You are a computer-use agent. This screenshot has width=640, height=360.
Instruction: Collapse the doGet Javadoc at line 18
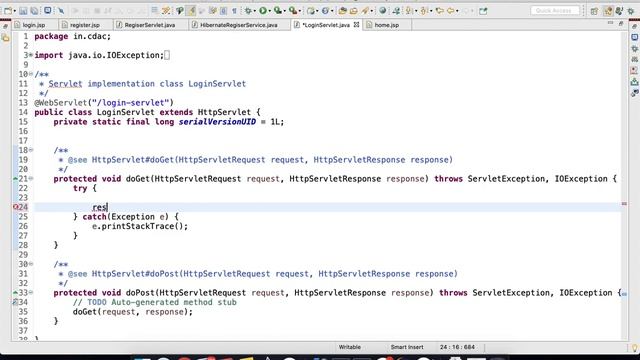[31, 150]
